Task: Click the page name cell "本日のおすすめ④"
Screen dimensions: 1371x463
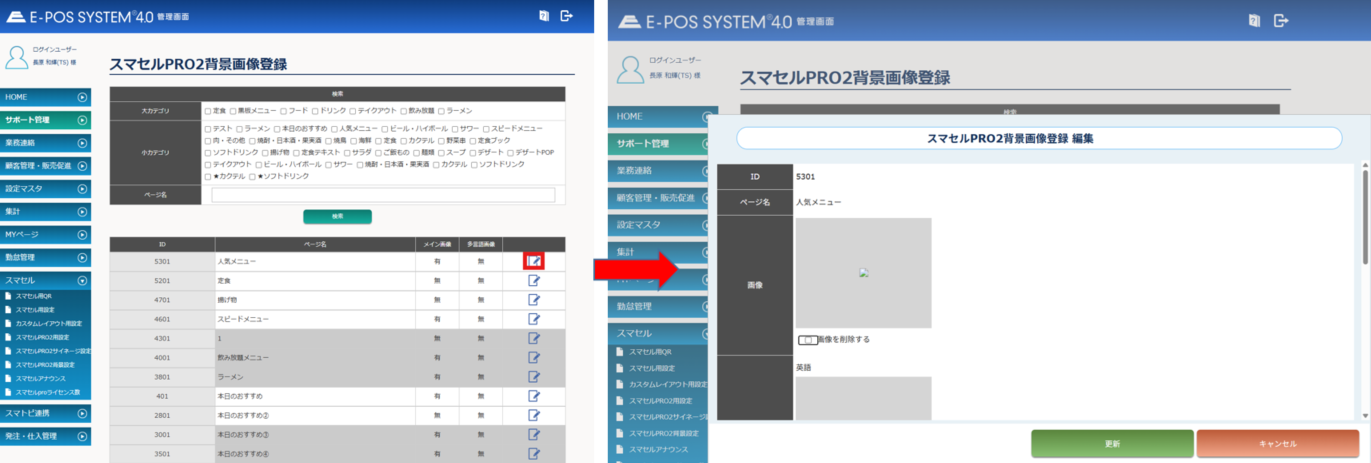Action: coord(315,453)
